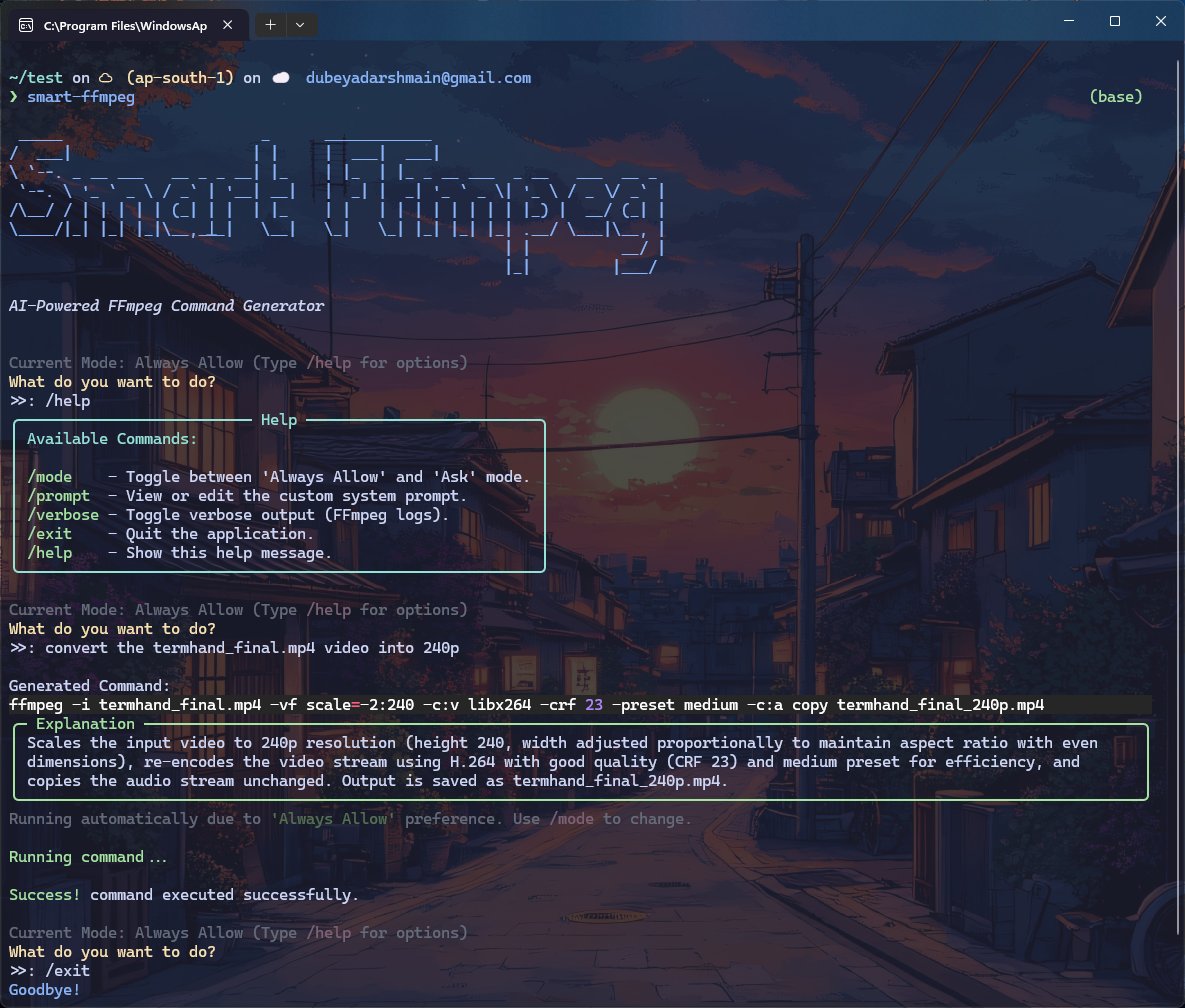
Task: Click the (ap-south-1) region text
Action: pos(180,78)
